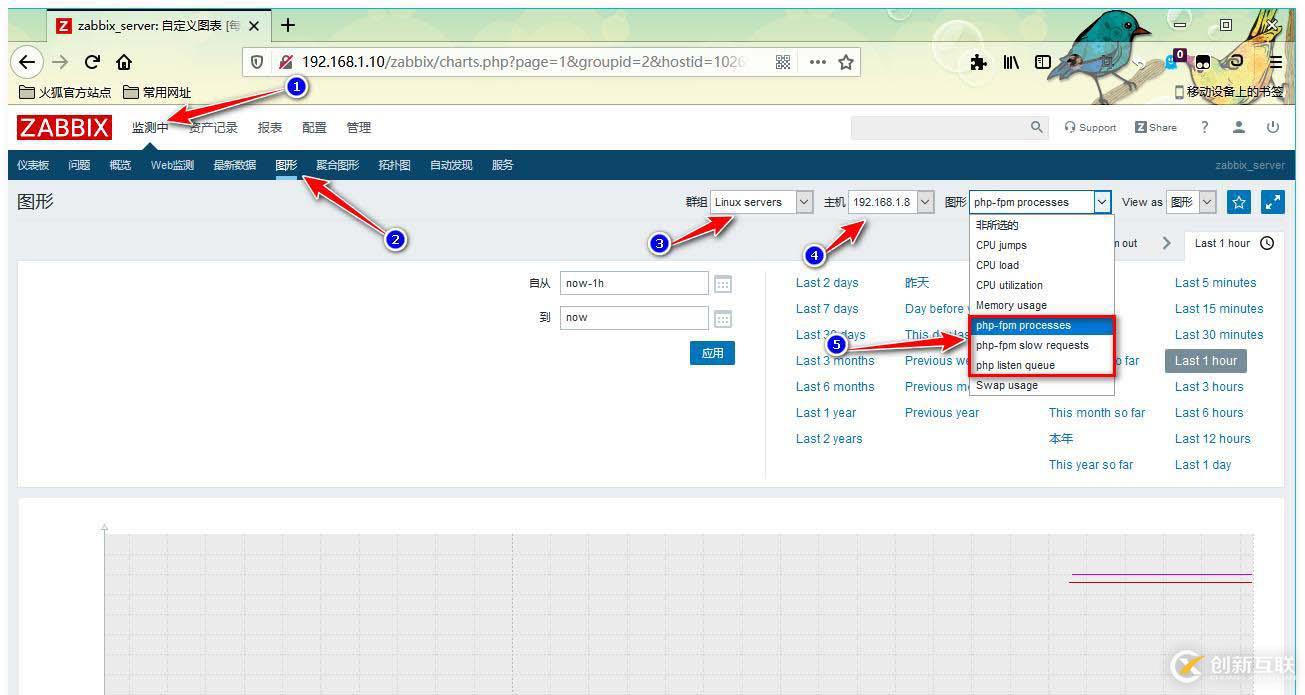1305x695 pixels.
Task: Open a new tab with the plus icon
Action: click(x=288, y=25)
